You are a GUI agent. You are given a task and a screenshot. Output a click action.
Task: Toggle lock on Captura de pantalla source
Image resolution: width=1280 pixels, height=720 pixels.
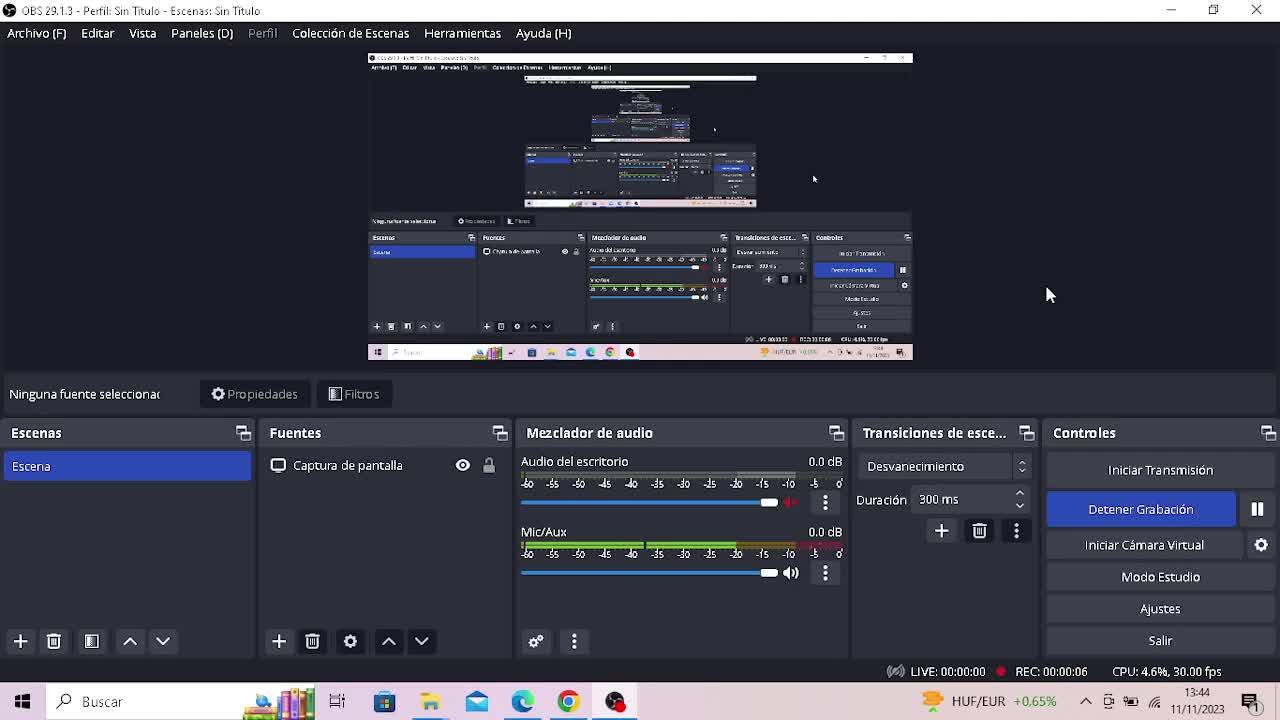click(x=489, y=465)
